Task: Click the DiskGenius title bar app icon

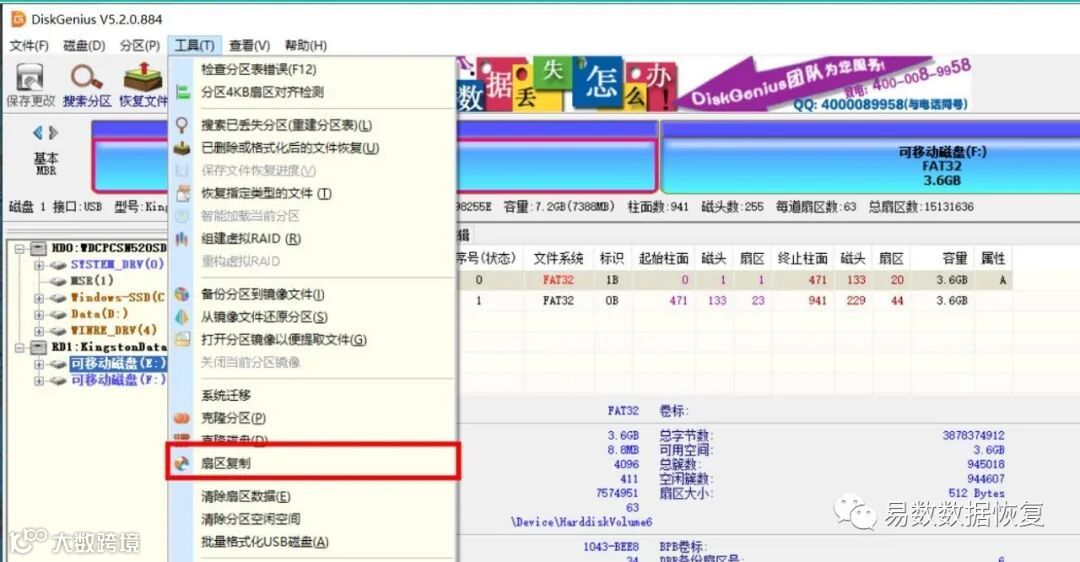Action: pyautogui.click(x=18, y=19)
